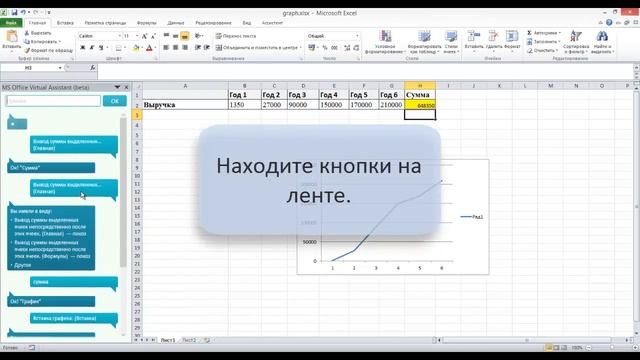Click the Decrease Decimal icon
Viewport: 640px width, 360px height.
point(356,48)
